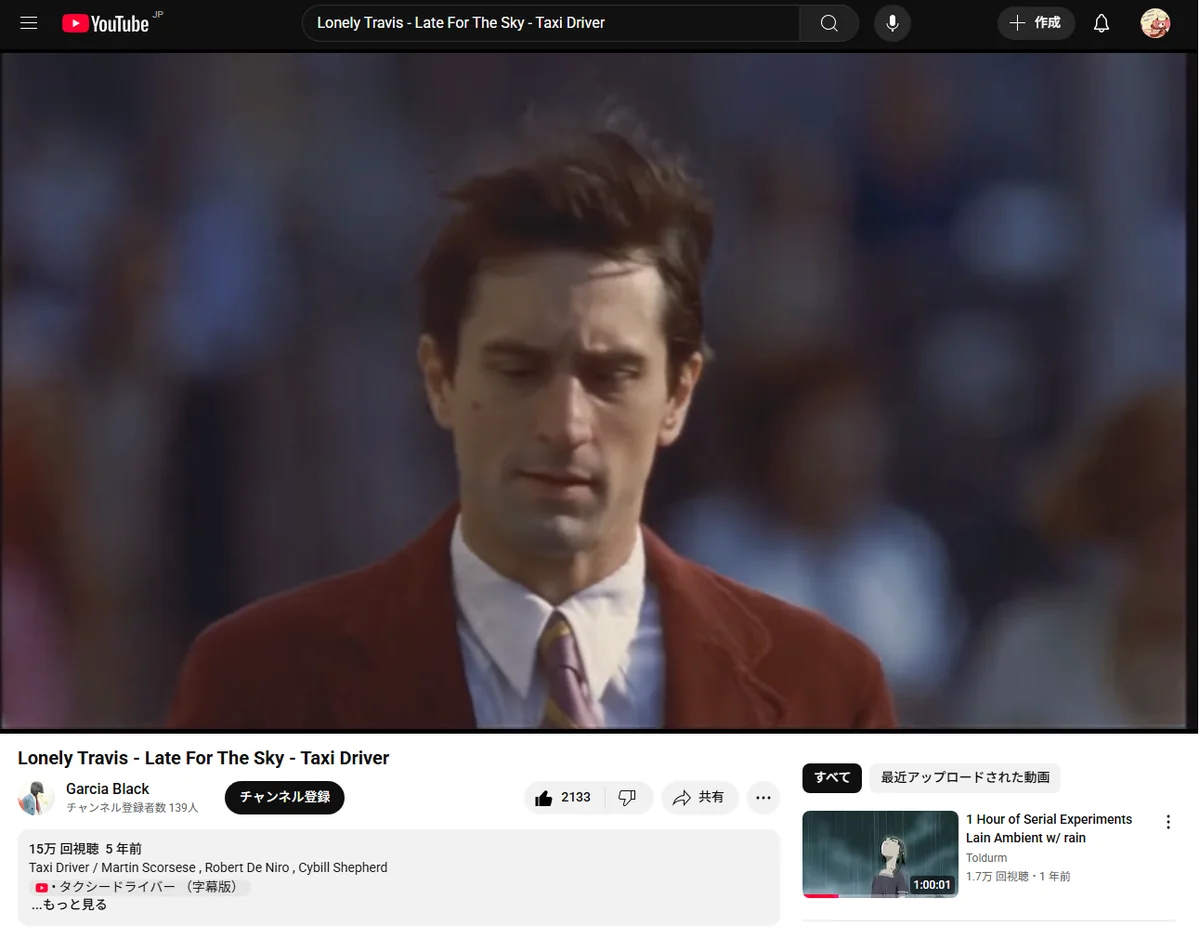The width and height of the screenshot is (1200, 938).
Task: Select the 最近アップロードされた動画 chip
Action: point(965,777)
